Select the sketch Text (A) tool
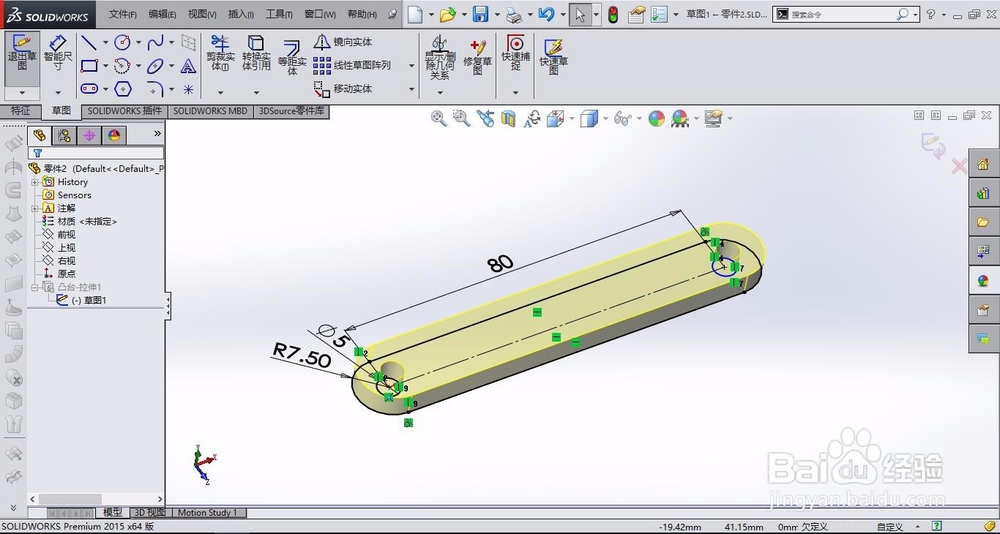 (x=188, y=66)
